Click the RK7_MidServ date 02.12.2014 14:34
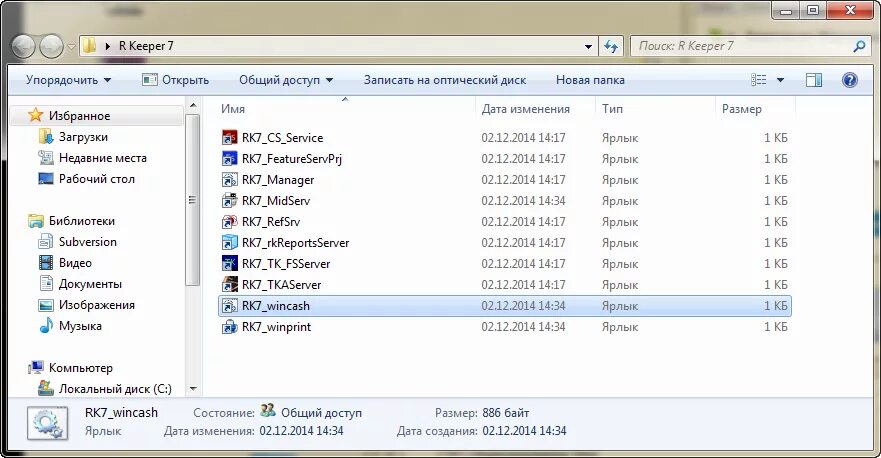The height and width of the screenshot is (458, 881). tap(523, 201)
